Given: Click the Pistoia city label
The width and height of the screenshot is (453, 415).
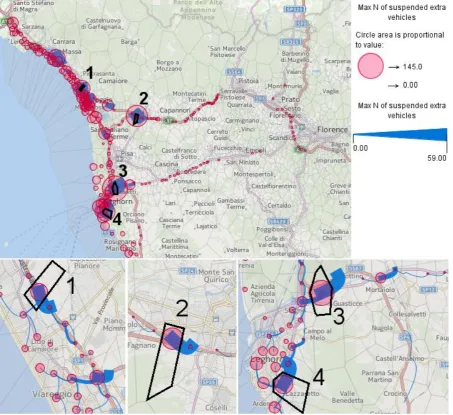Looking at the screenshot, I should point(248,81).
